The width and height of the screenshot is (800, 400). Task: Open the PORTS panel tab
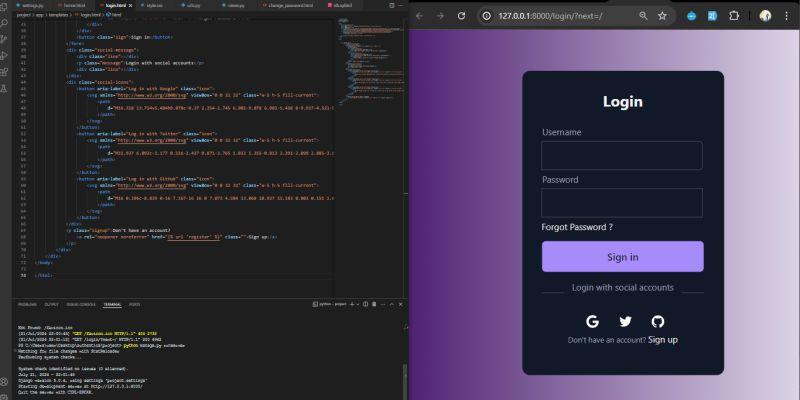tap(134, 305)
